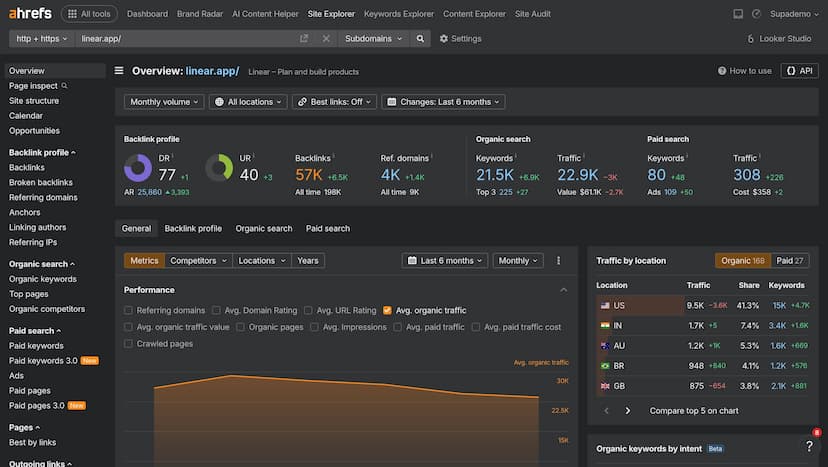Open the Monthly interval dropdown
The width and height of the screenshot is (828, 467).
tap(518, 260)
